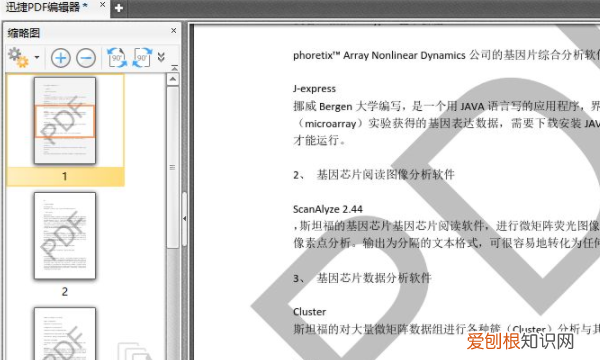Click the 缩略图 panel title
600x360 pixels.
point(24,33)
